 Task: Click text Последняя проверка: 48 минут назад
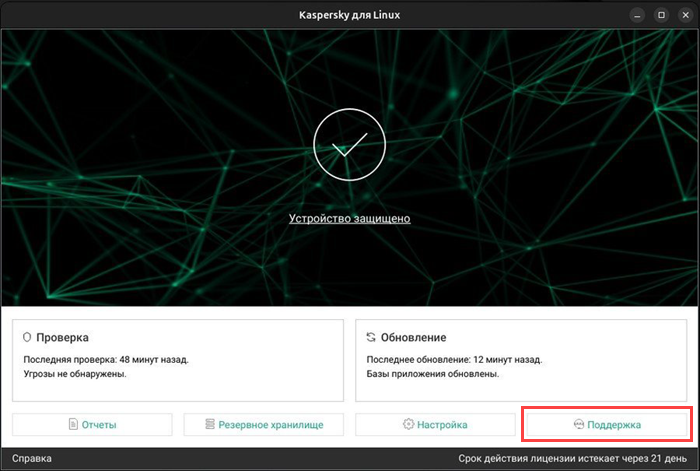tap(106, 359)
